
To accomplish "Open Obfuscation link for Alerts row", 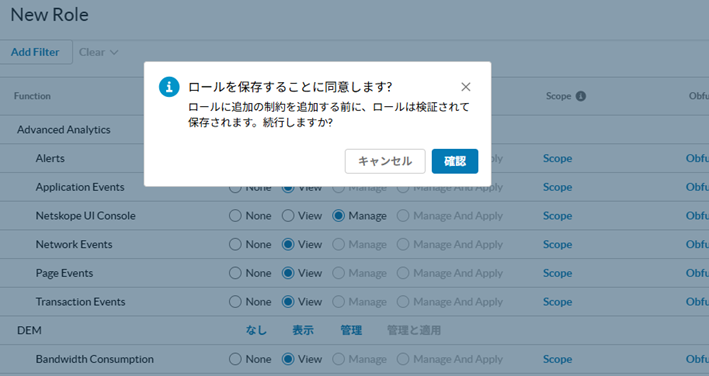I will pos(697,159).
